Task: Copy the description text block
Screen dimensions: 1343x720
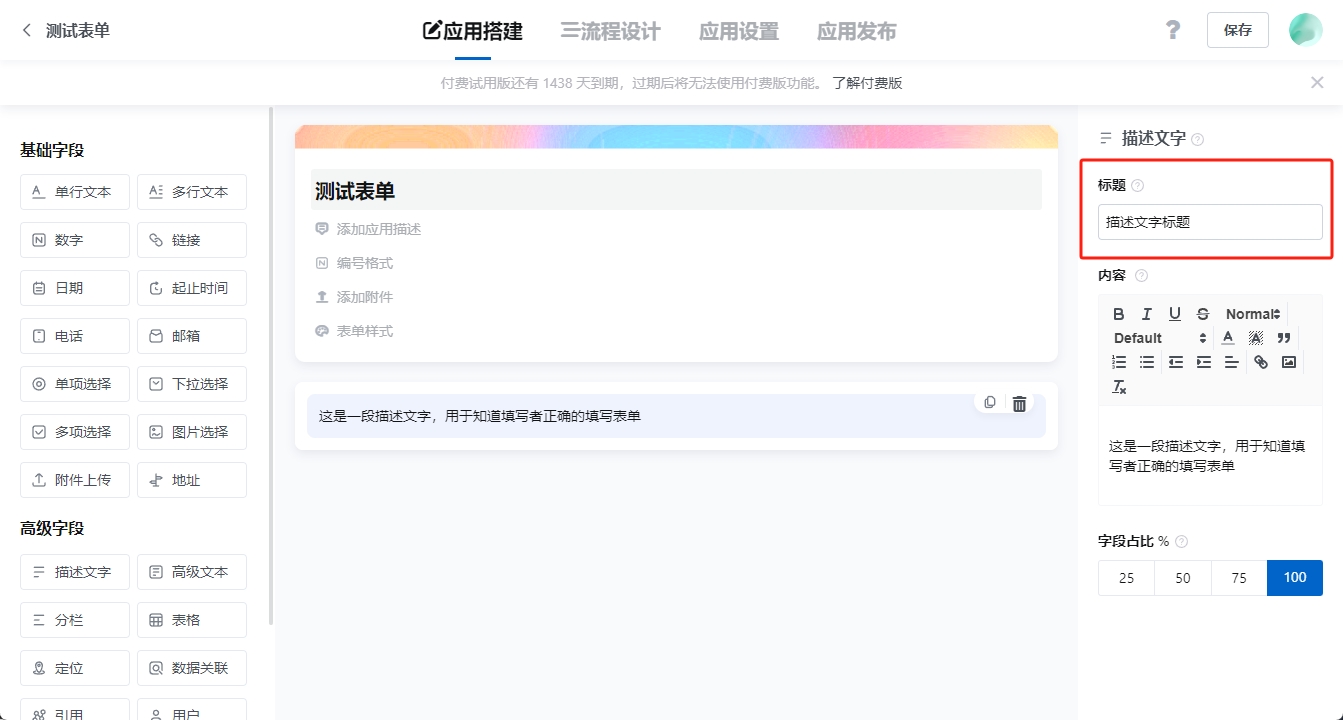Action: [x=989, y=401]
